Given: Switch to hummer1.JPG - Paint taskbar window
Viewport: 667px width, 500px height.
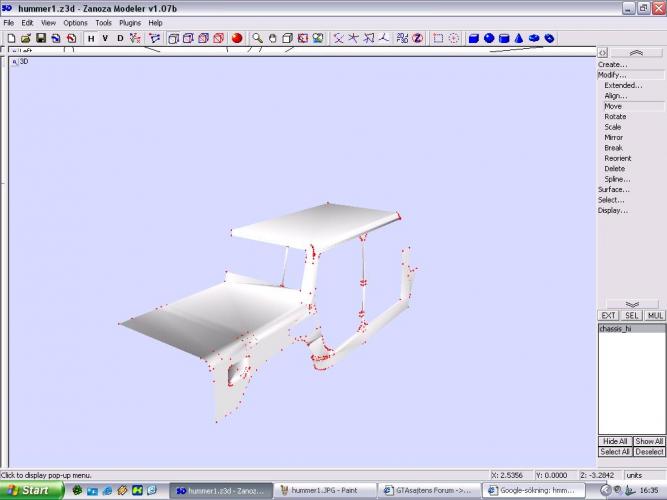Looking at the screenshot, I should click(325, 490).
